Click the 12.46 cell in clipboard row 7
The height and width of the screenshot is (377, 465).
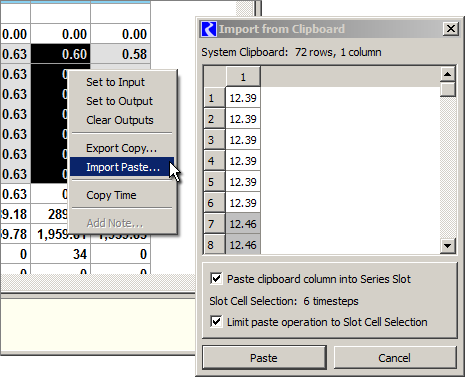point(243,224)
